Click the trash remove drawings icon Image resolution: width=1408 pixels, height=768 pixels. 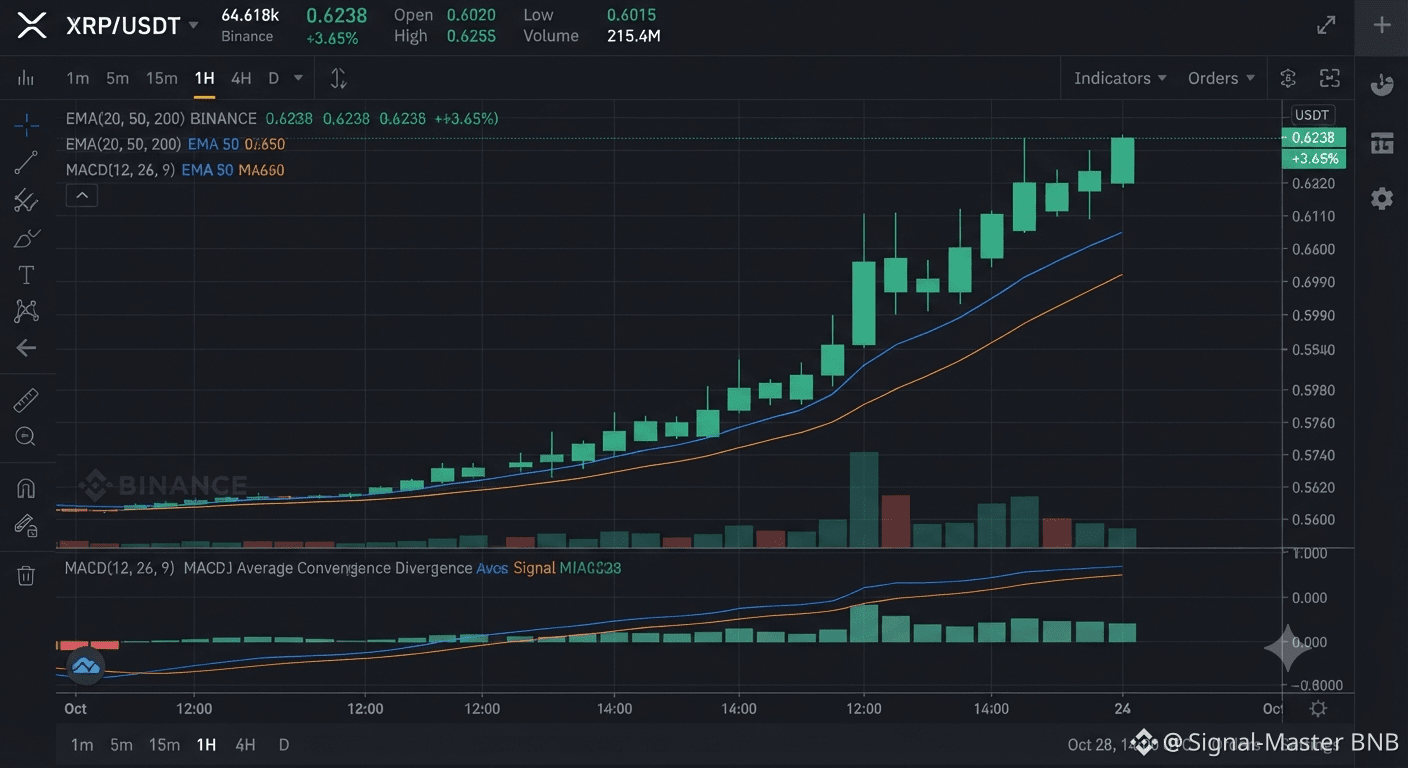point(26,575)
